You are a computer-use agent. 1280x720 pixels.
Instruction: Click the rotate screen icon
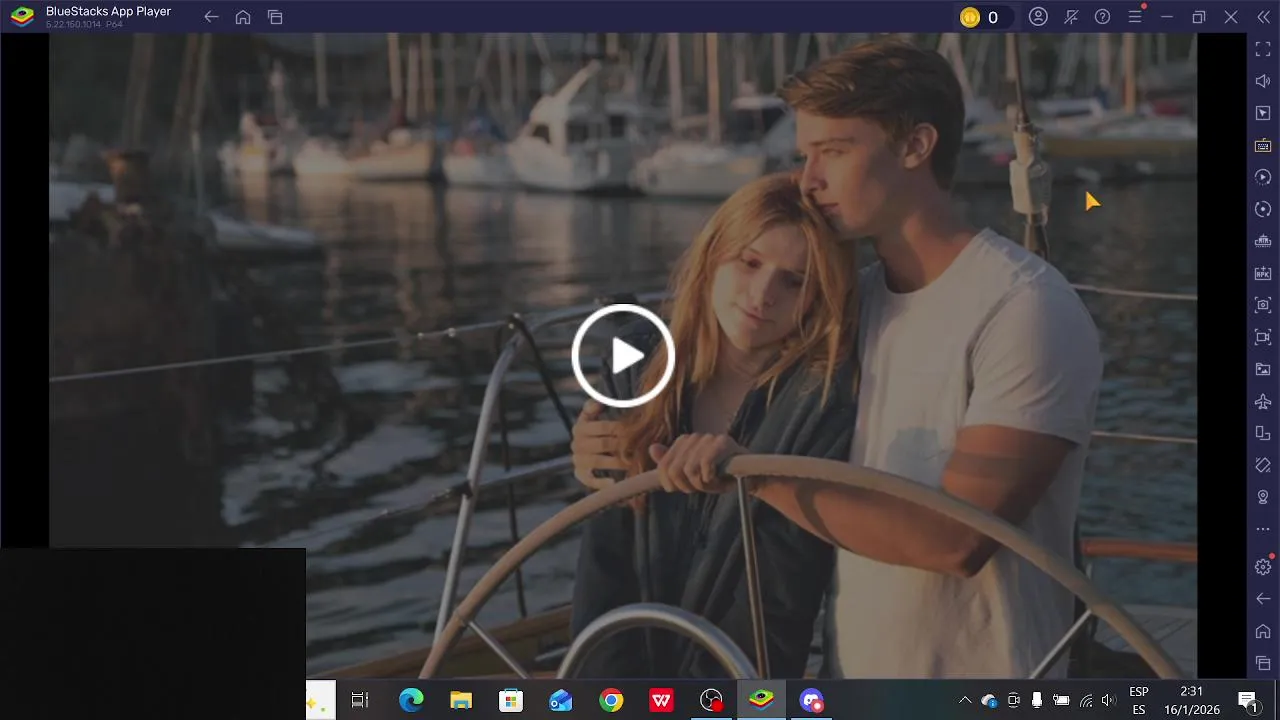click(x=1263, y=465)
